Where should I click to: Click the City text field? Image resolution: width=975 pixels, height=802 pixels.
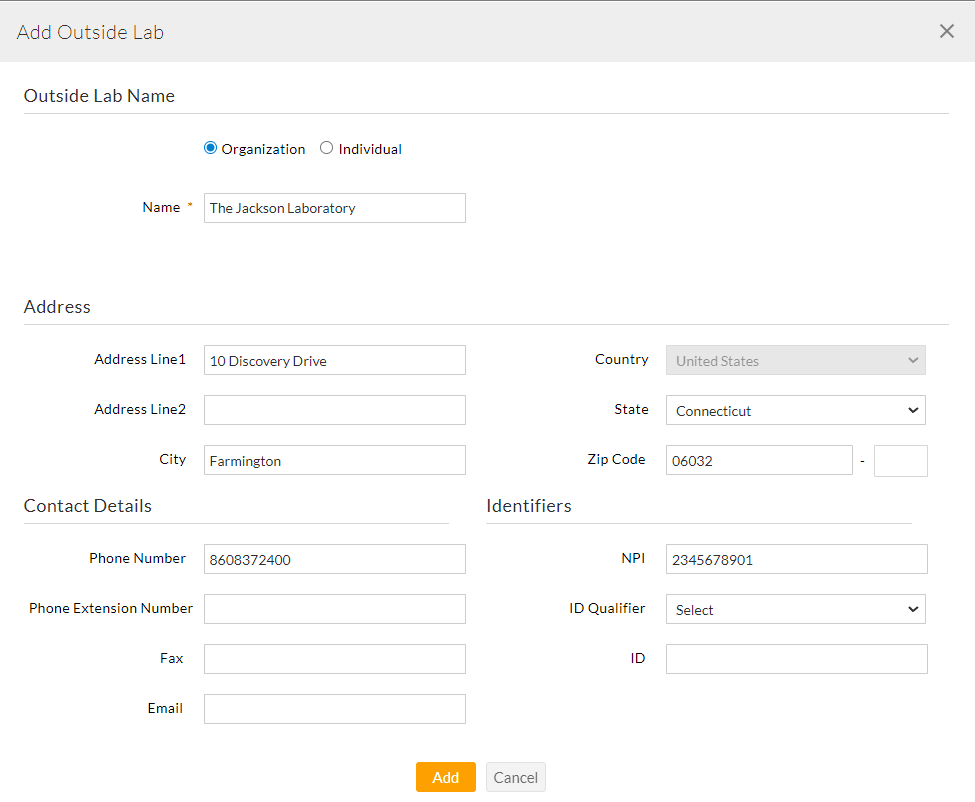334,460
